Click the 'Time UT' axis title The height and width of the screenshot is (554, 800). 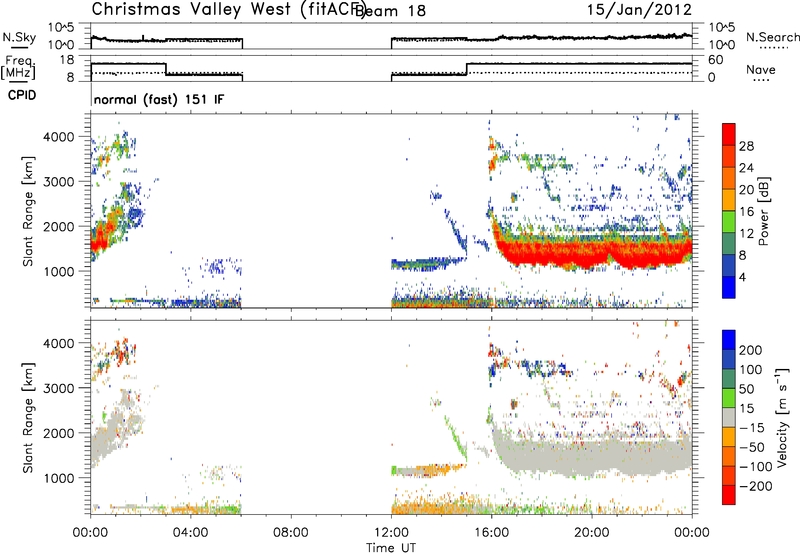point(391,547)
